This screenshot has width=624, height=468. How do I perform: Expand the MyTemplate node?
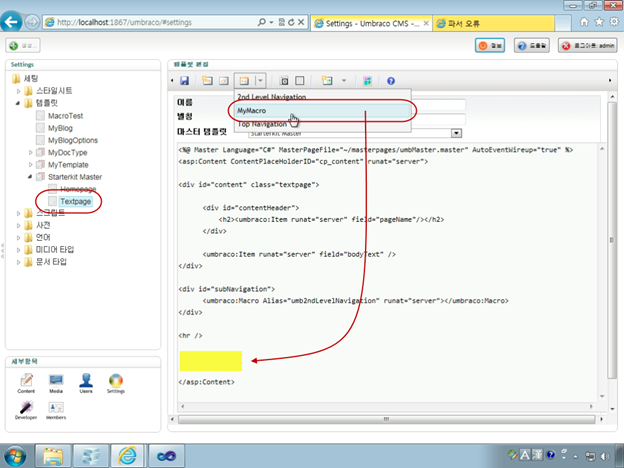click(30, 165)
